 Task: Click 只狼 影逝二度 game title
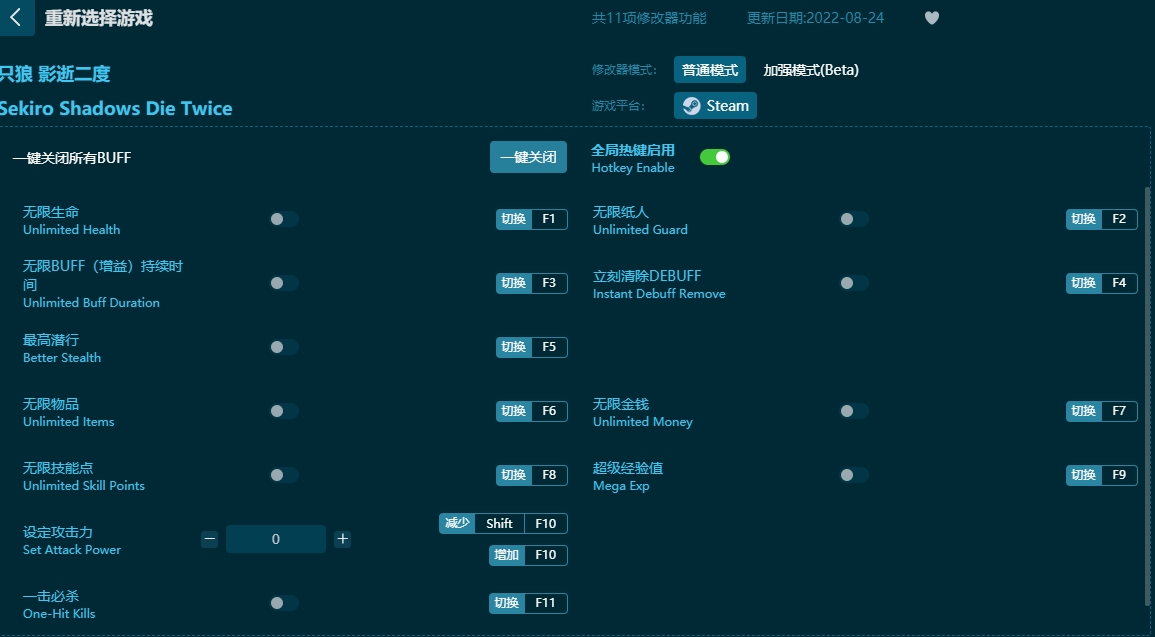[55, 74]
